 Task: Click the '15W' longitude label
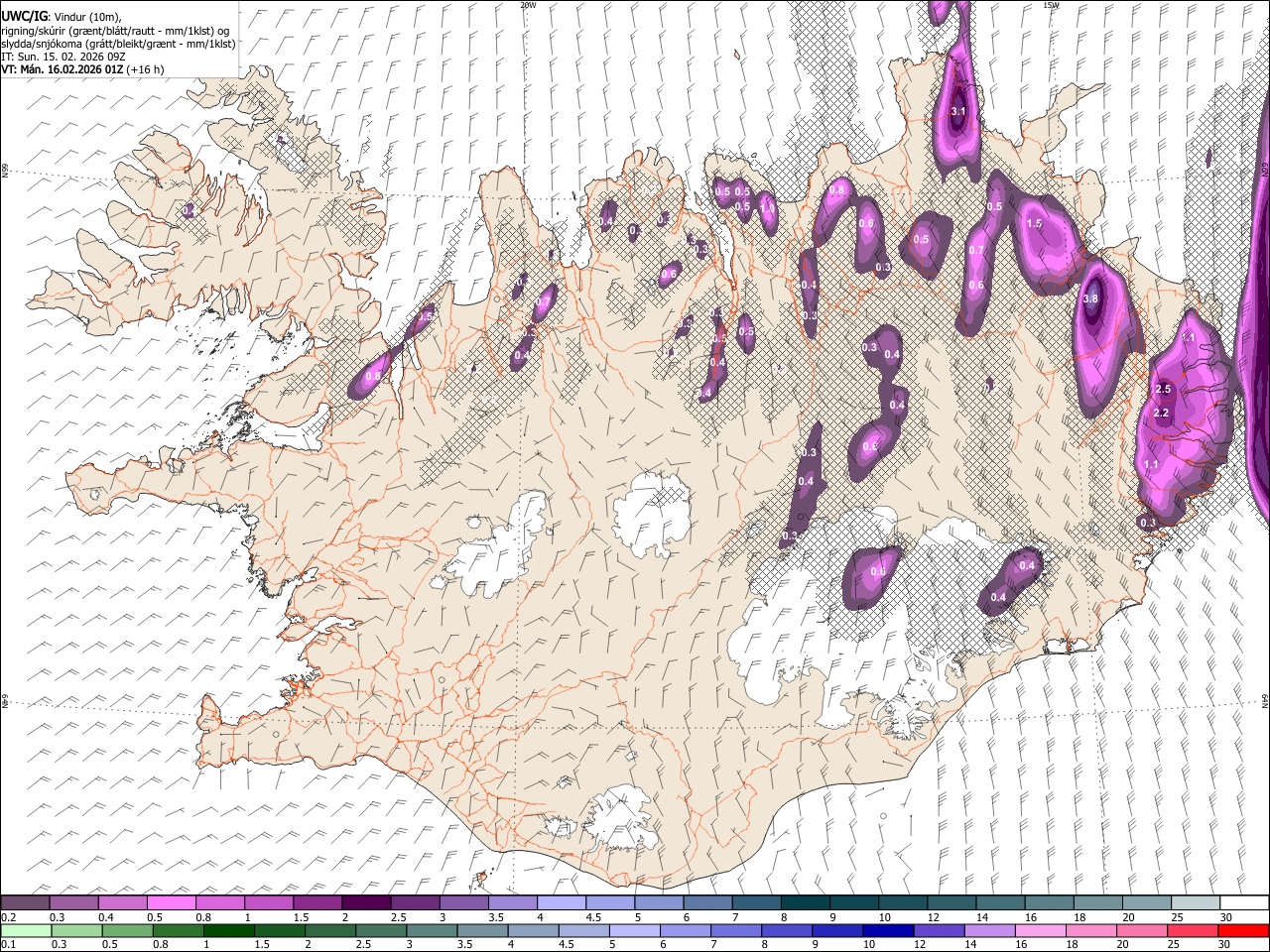click(x=1051, y=5)
